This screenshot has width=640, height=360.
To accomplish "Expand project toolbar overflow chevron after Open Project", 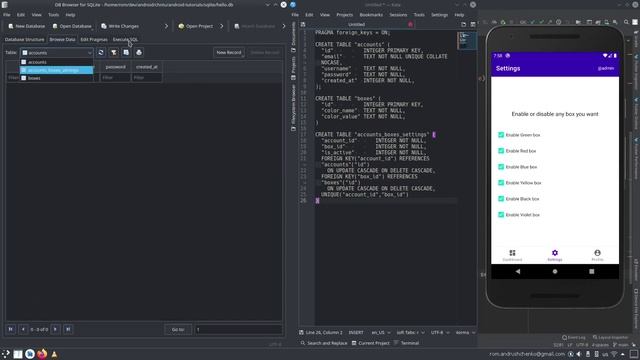I will pyautogui.click(x=222, y=26).
